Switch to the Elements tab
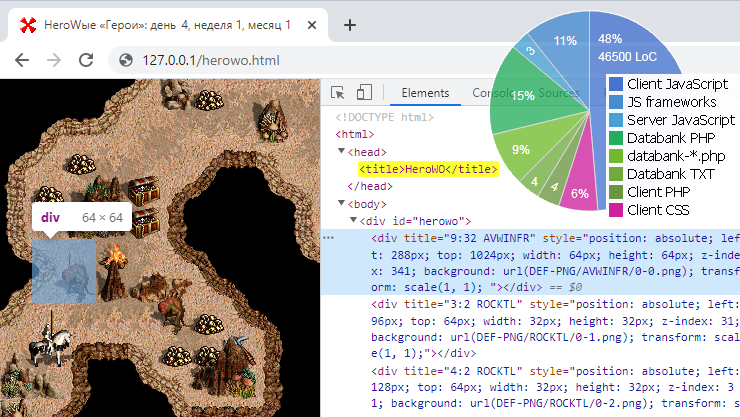The height and width of the screenshot is (417, 740). pos(425,93)
